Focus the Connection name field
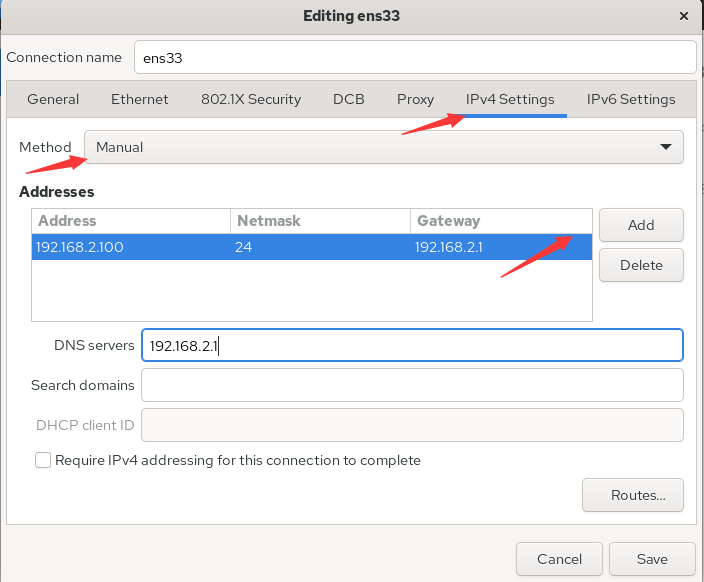Image resolution: width=704 pixels, height=582 pixels. (415, 57)
